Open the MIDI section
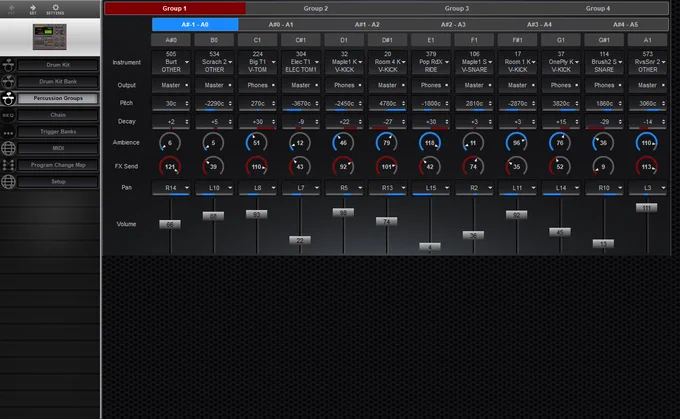 [58, 148]
